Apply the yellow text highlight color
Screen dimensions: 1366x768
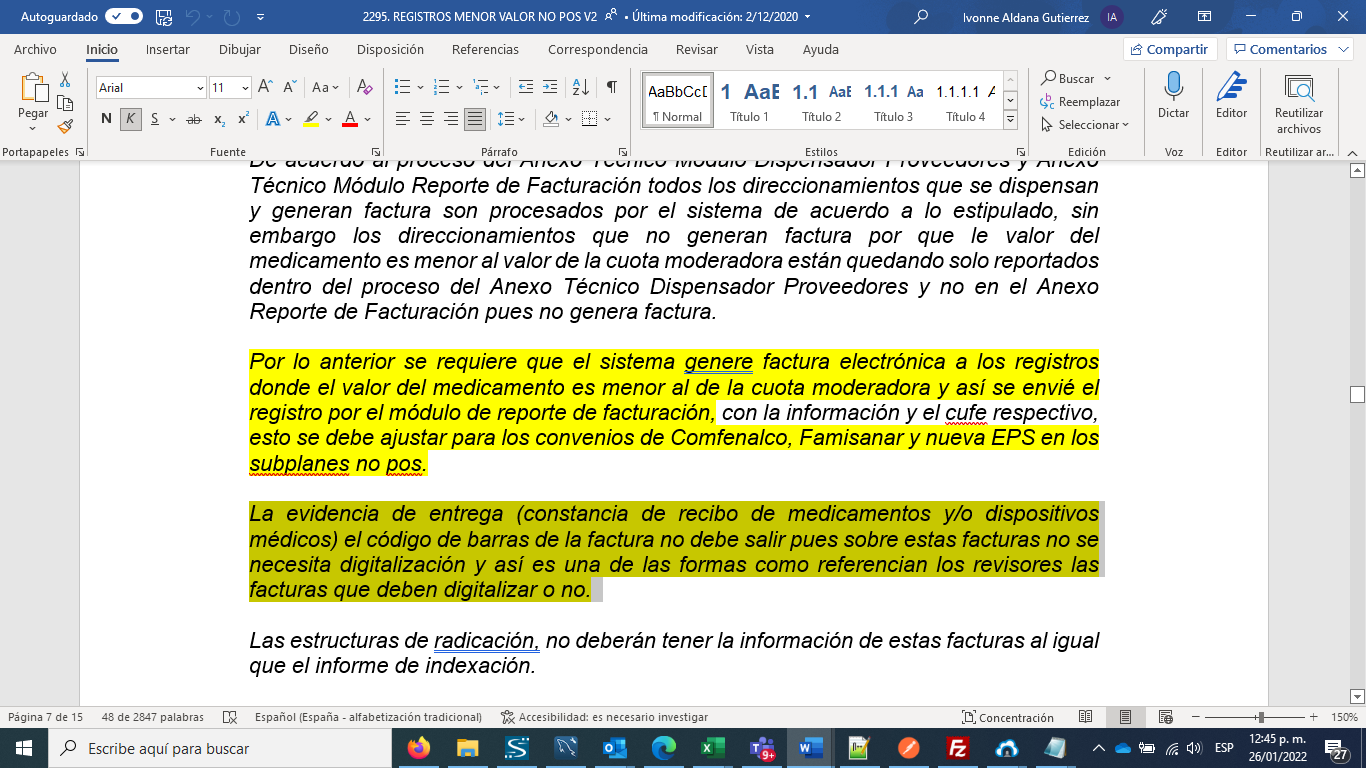pyautogui.click(x=311, y=119)
